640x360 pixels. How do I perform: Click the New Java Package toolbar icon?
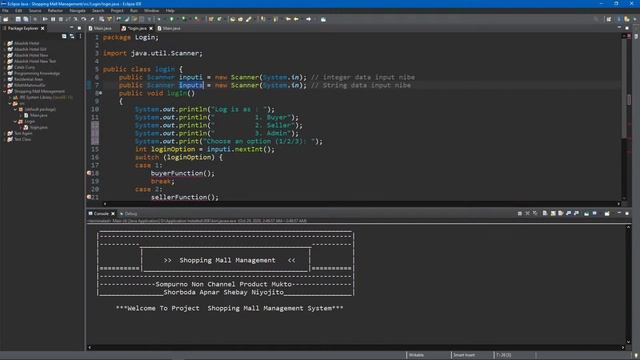click(x=211, y=19)
